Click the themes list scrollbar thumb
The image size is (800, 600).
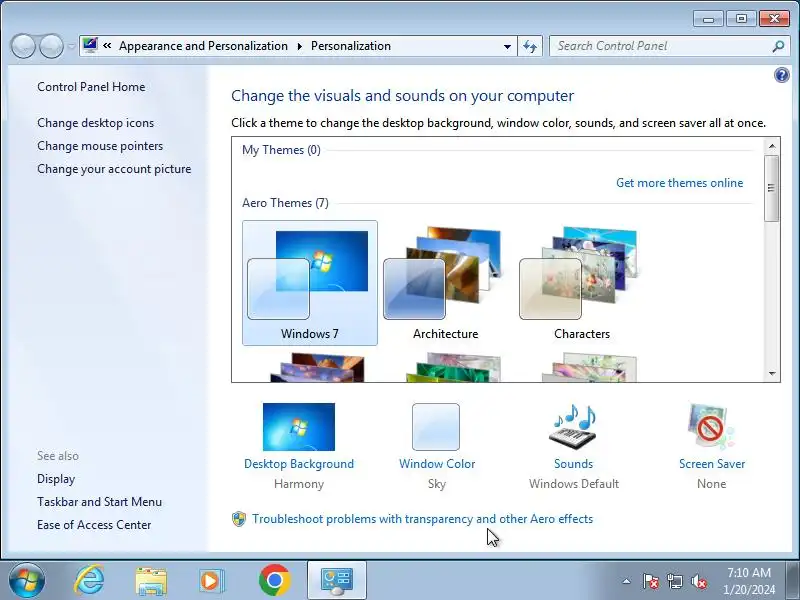tap(771, 188)
